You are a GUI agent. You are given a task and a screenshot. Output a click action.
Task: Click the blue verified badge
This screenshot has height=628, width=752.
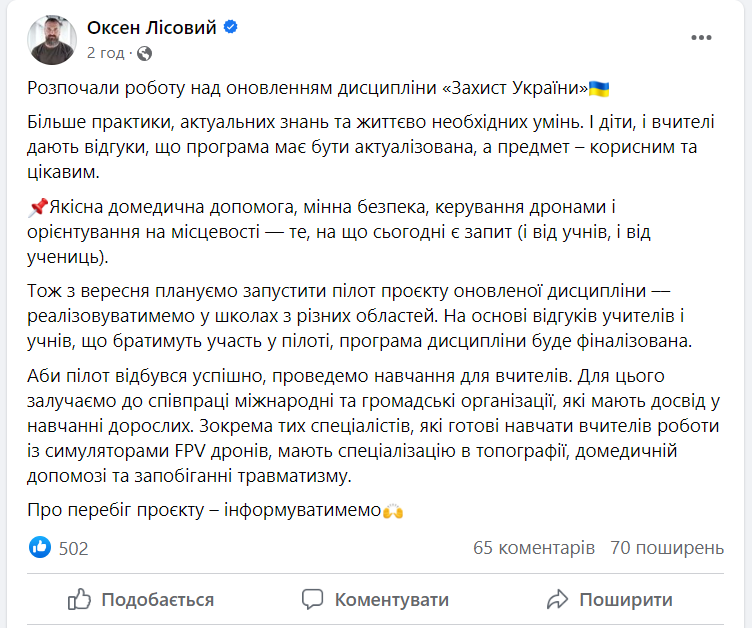pos(231,27)
